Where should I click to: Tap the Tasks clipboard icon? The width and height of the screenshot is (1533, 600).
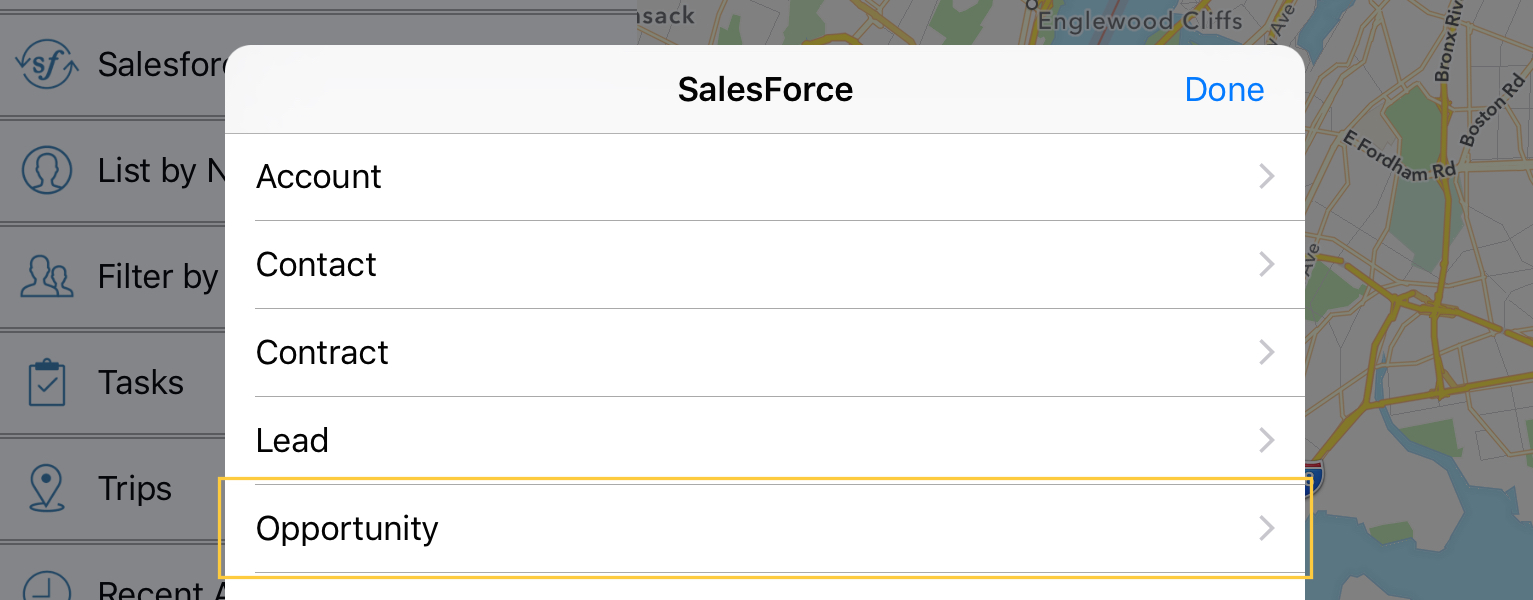click(47, 382)
